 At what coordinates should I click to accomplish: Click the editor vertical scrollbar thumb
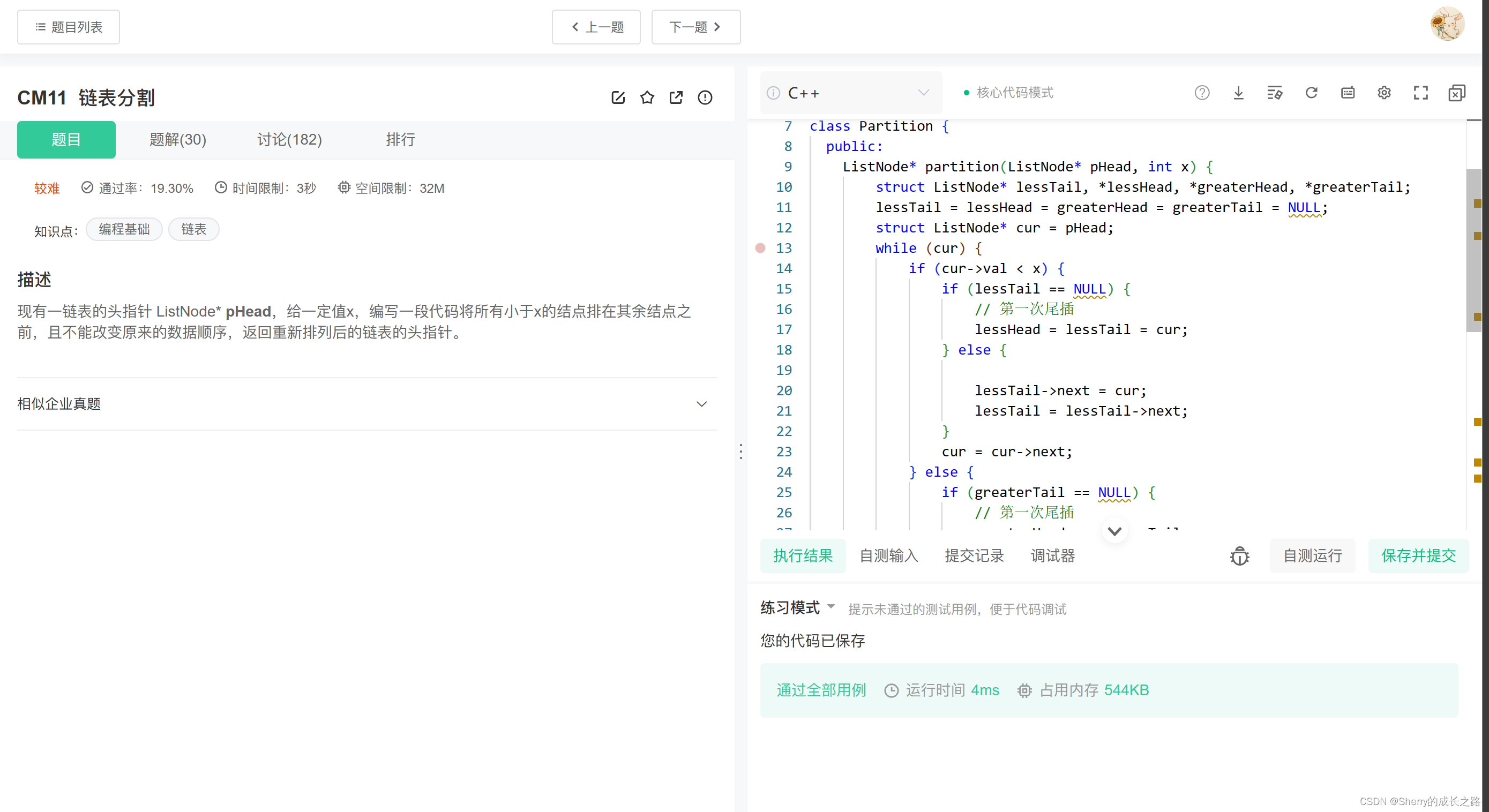click(x=1474, y=250)
